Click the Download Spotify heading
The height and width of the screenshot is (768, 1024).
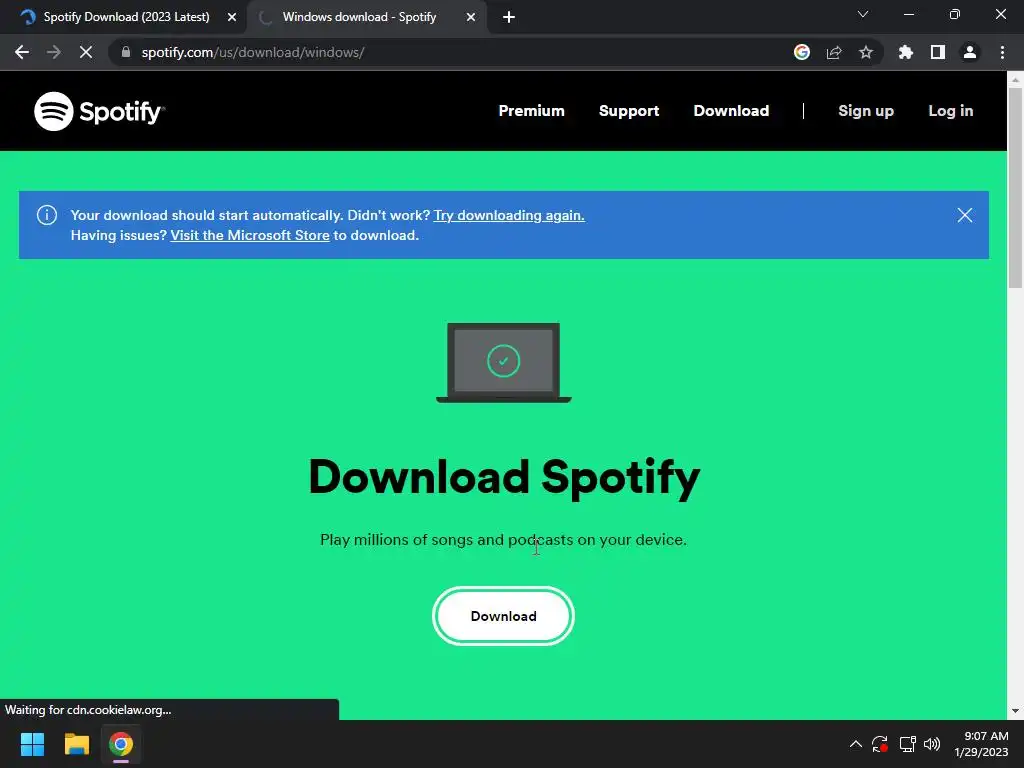tap(504, 477)
